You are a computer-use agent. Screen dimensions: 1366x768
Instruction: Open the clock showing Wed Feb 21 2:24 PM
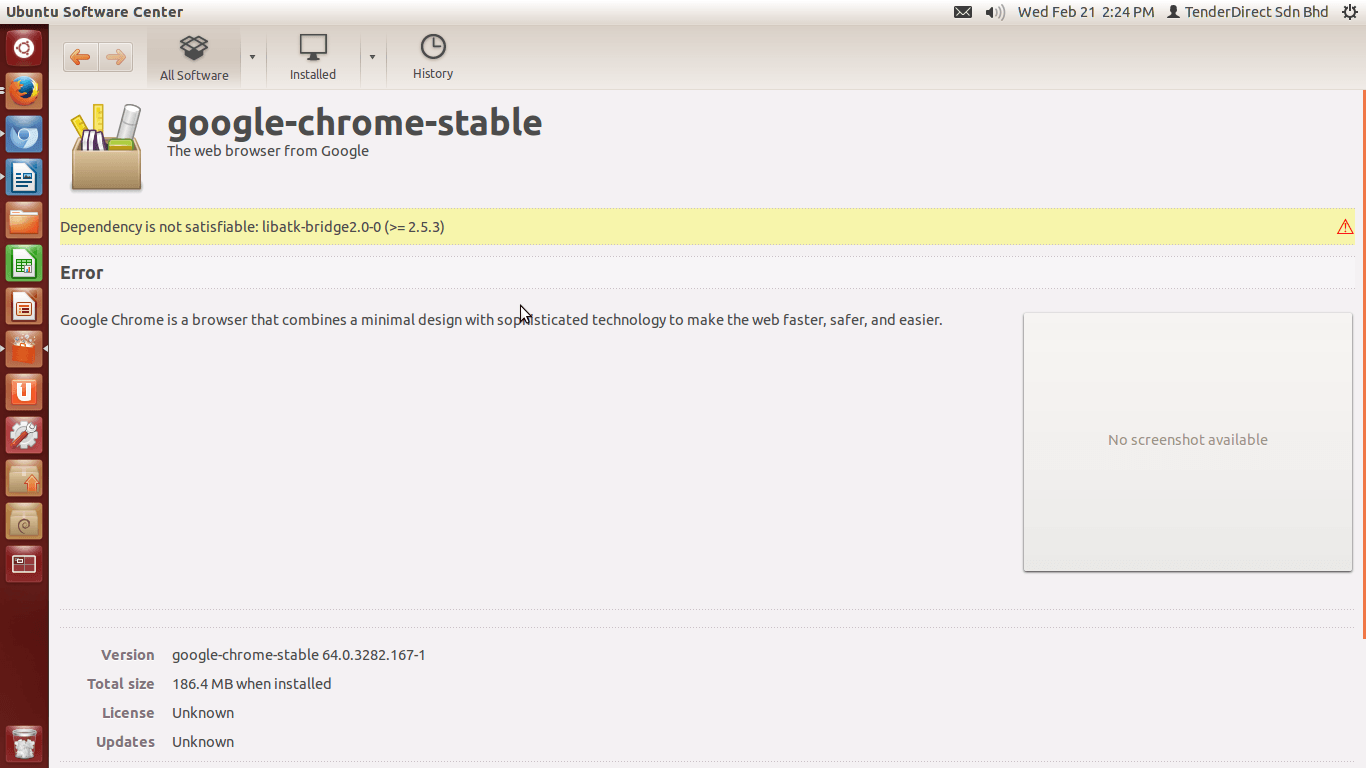point(1086,12)
